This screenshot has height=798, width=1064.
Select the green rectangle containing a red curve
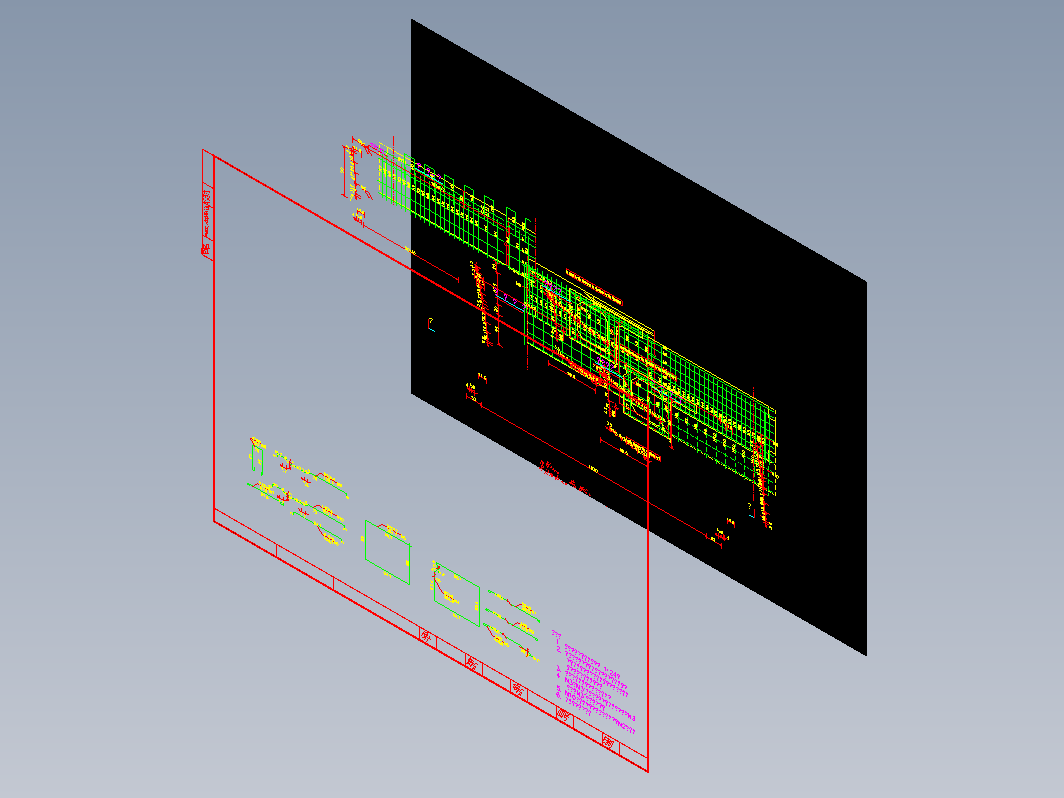[x=457, y=593]
